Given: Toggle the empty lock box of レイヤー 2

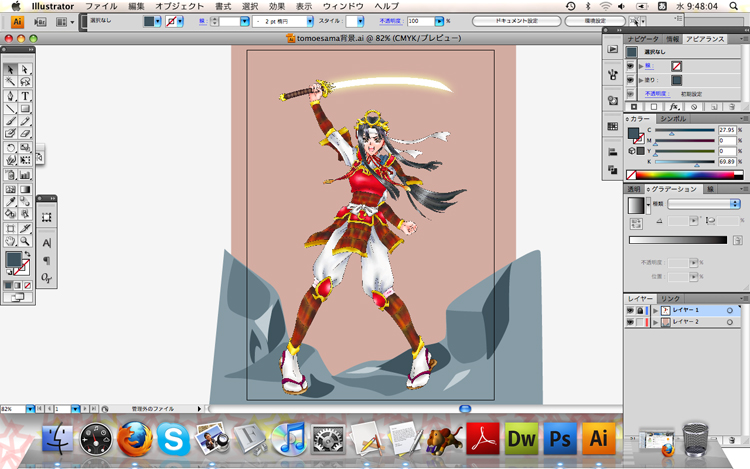Looking at the screenshot, I should click(x=640, y=322).
